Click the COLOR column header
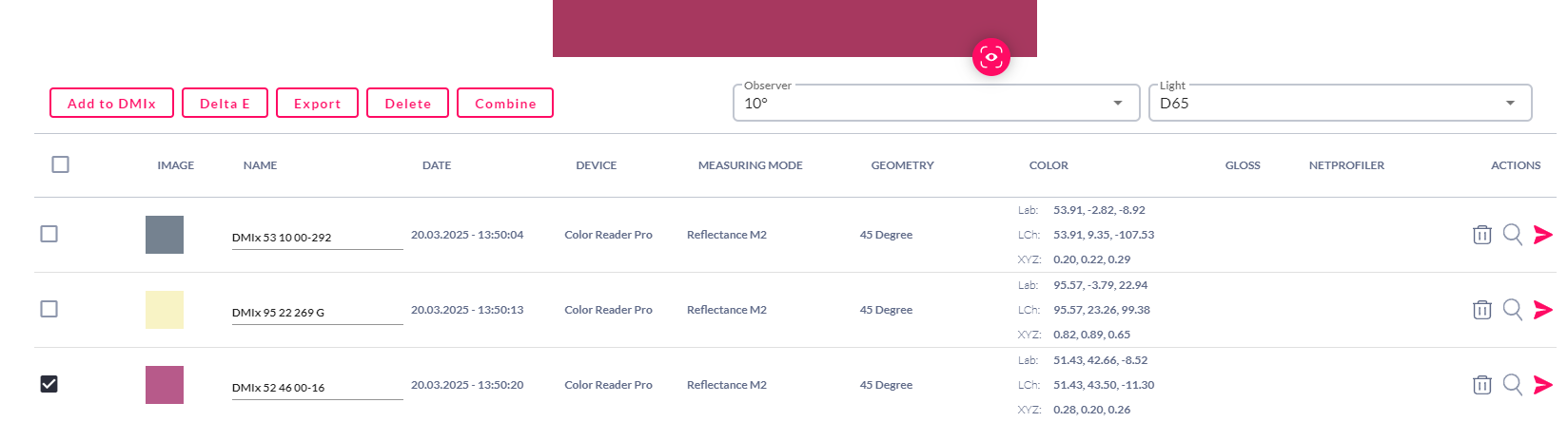 point(1049,165)
